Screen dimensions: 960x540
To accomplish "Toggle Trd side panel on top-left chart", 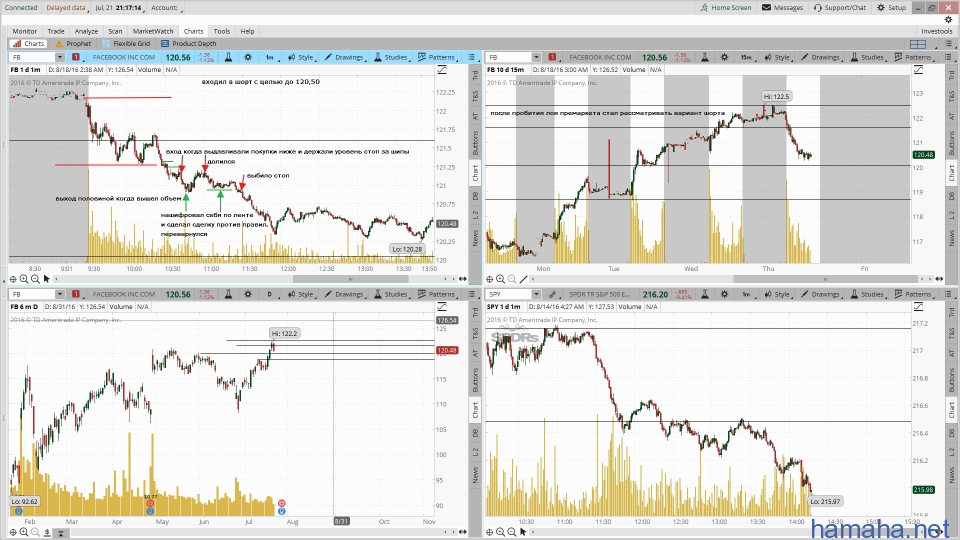I will tap(475, 75).
